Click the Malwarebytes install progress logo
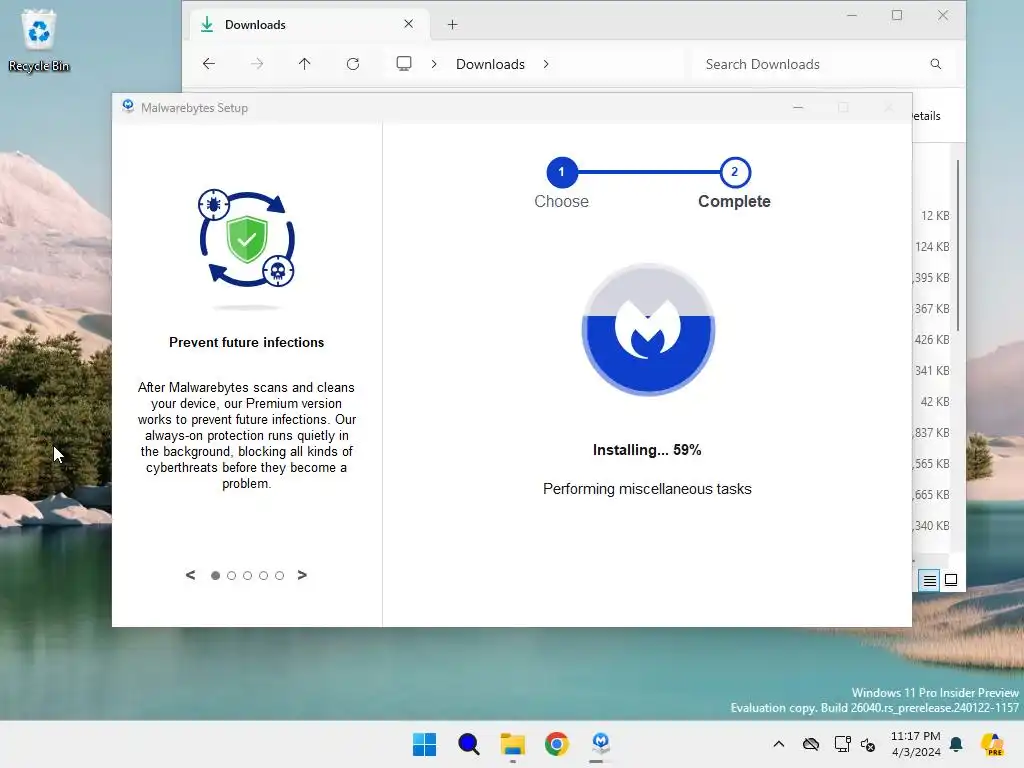 tap(648, 330)
